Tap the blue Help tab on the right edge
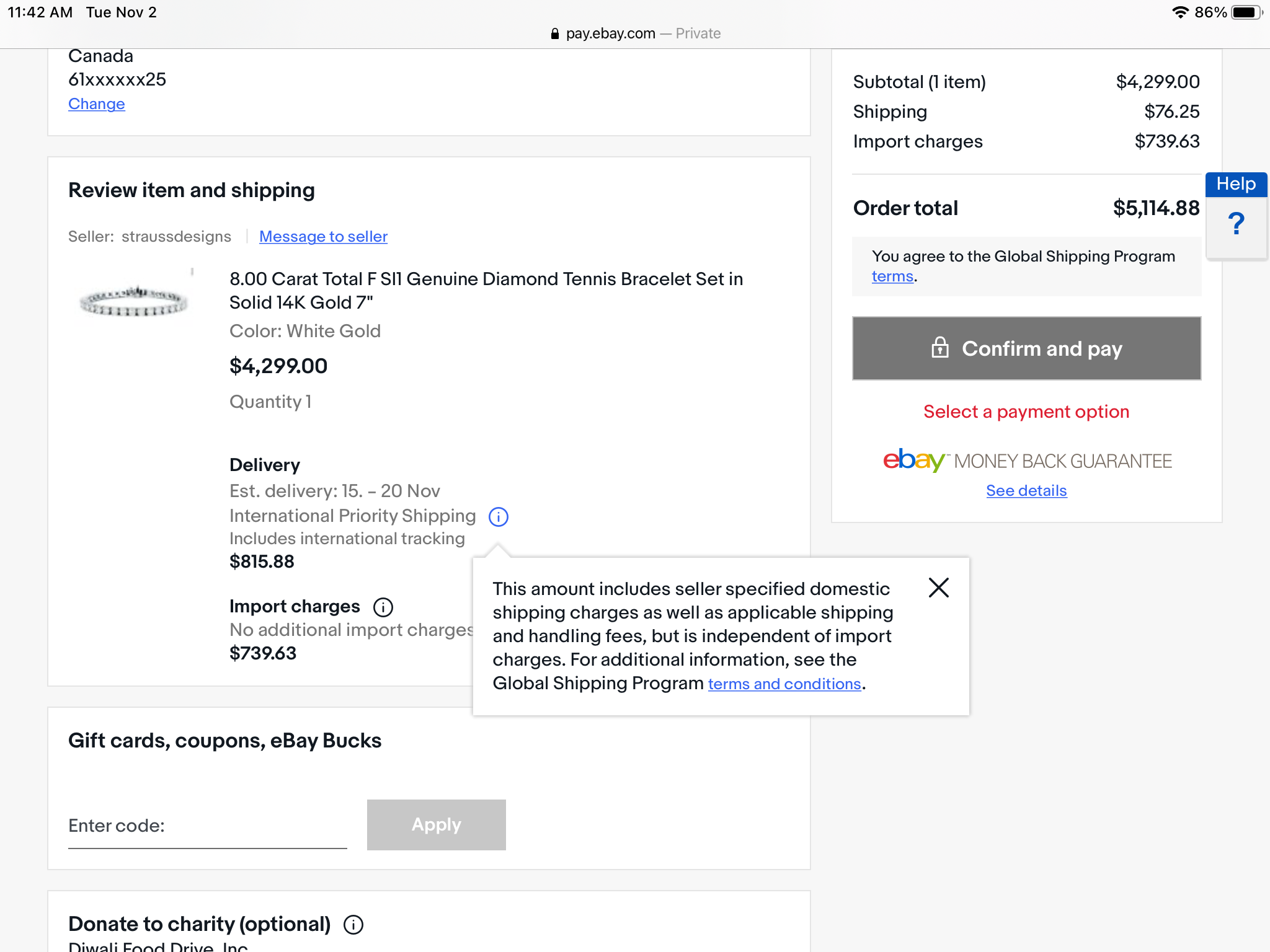 click(1236, 183)
